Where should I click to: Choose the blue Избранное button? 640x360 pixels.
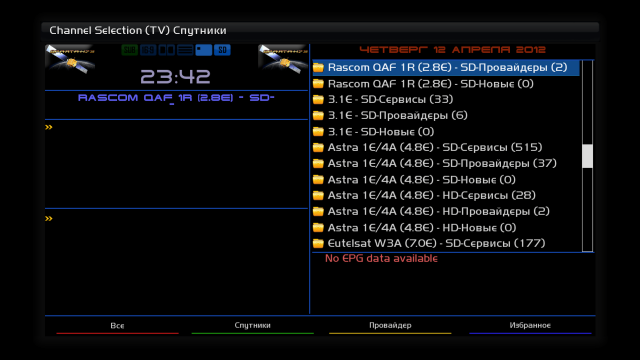(x=530, y=326)
